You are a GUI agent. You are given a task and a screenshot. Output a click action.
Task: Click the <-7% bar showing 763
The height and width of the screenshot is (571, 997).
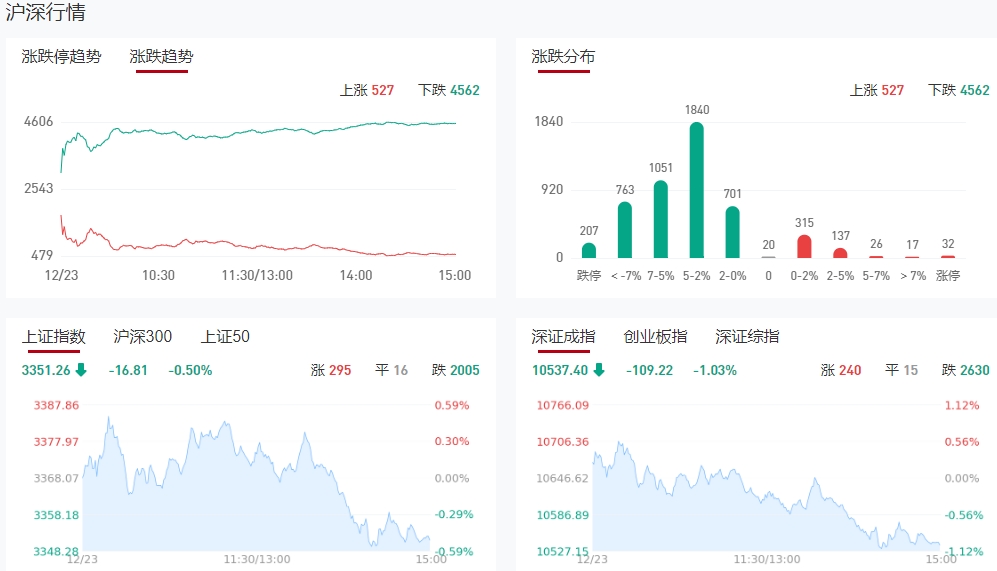coord(625,230)
